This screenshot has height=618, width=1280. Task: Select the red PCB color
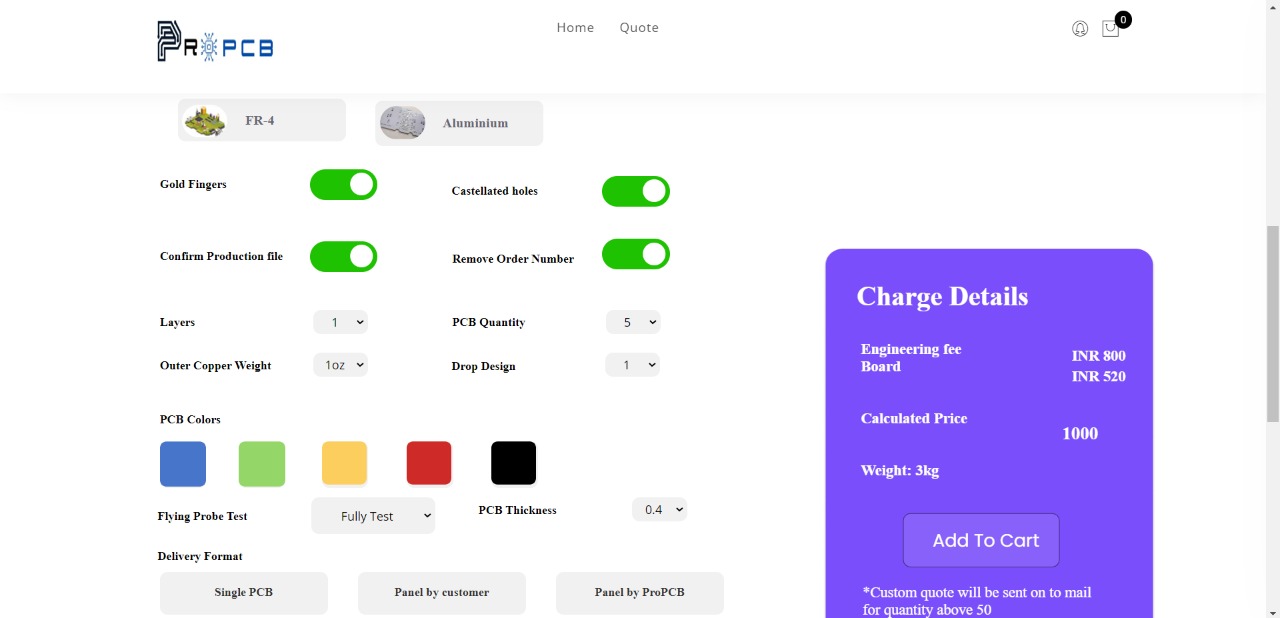(429, 463)
